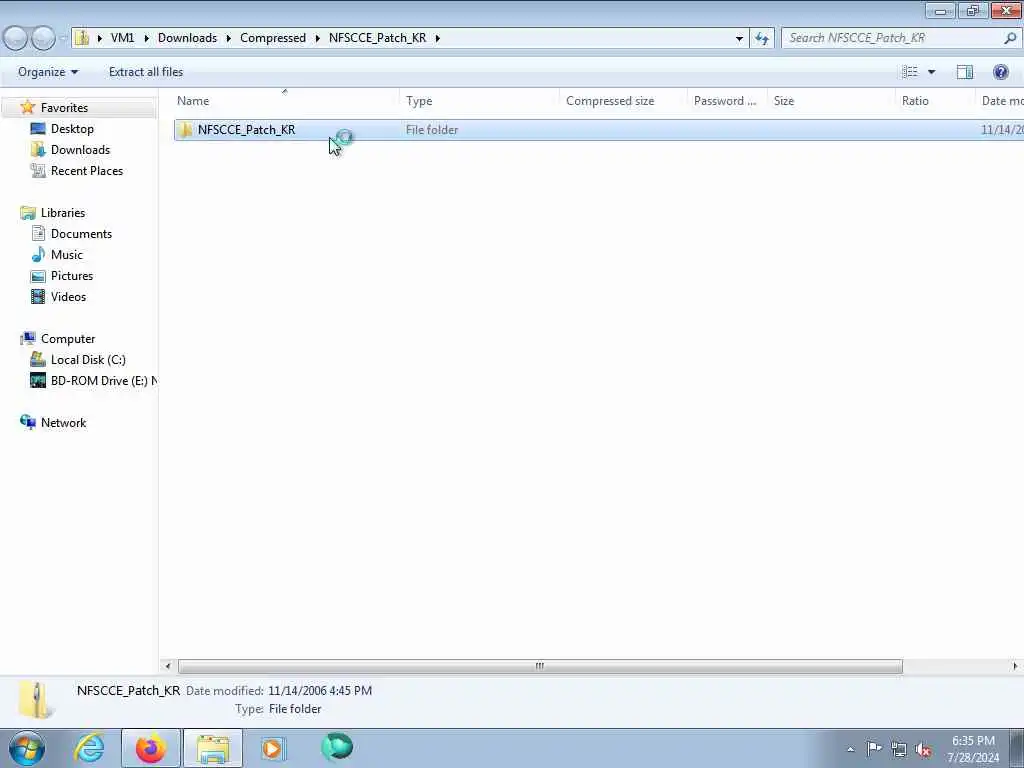Click the horizontal scrollbar thumb
This screenshot has height=768, width=1024.
point(540,666)
